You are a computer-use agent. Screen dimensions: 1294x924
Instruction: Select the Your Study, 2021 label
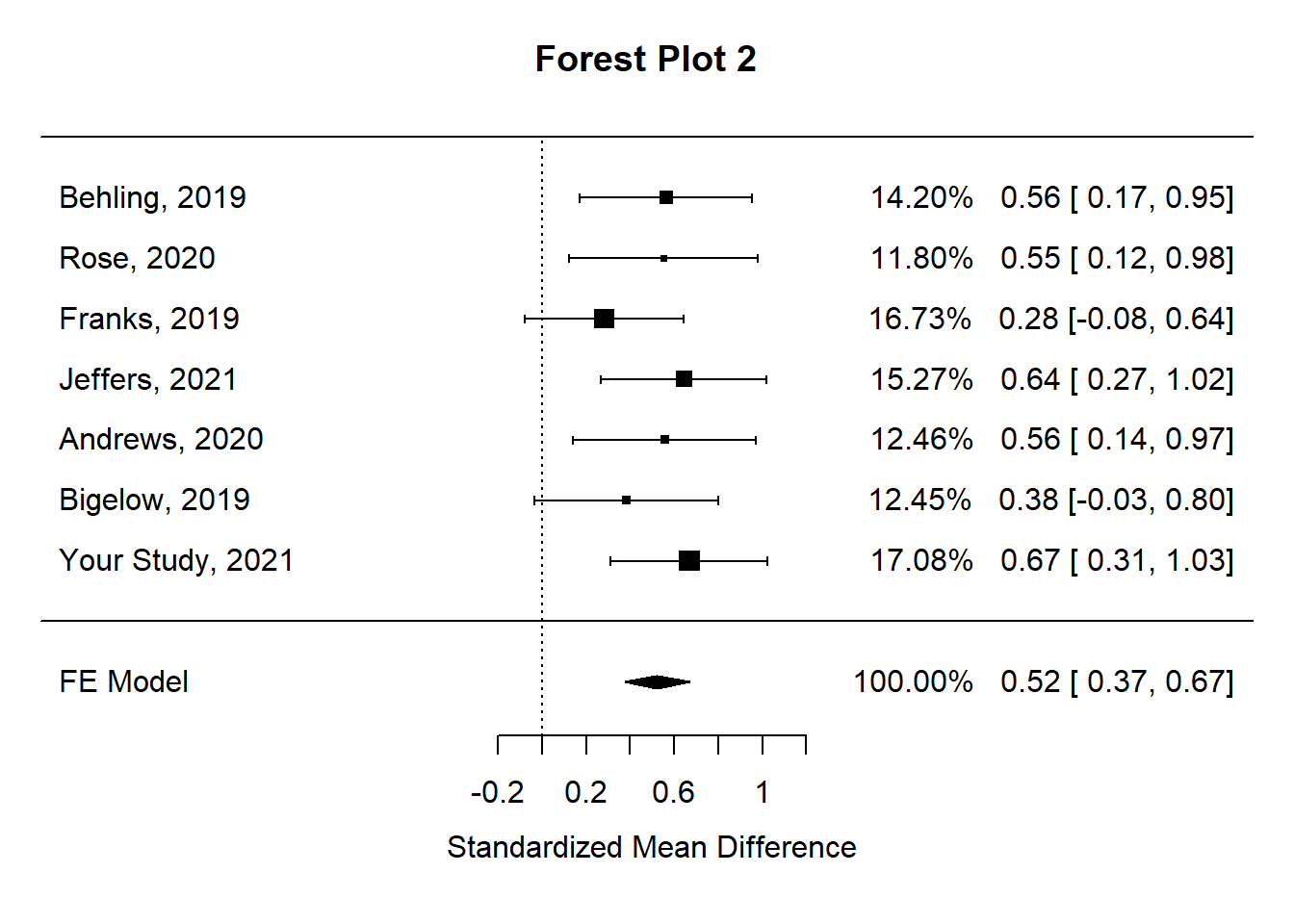(x=176, y=560)
